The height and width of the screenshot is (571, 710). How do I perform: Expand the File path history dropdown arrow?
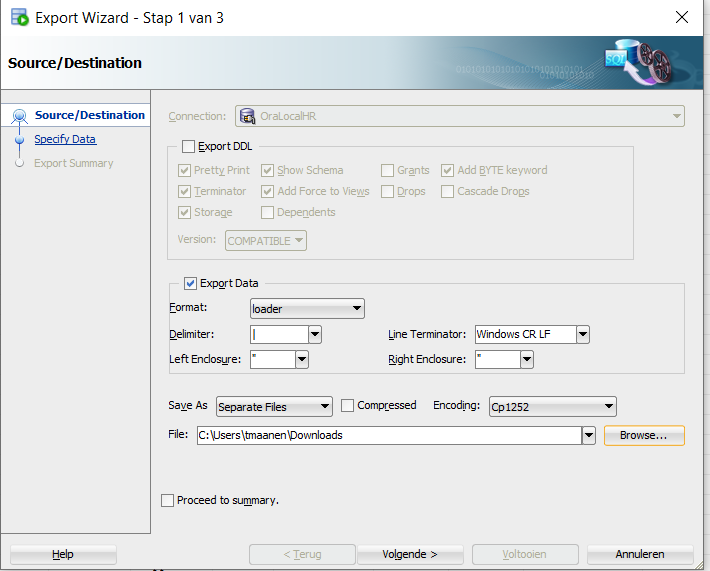click(x=589, y=436)
